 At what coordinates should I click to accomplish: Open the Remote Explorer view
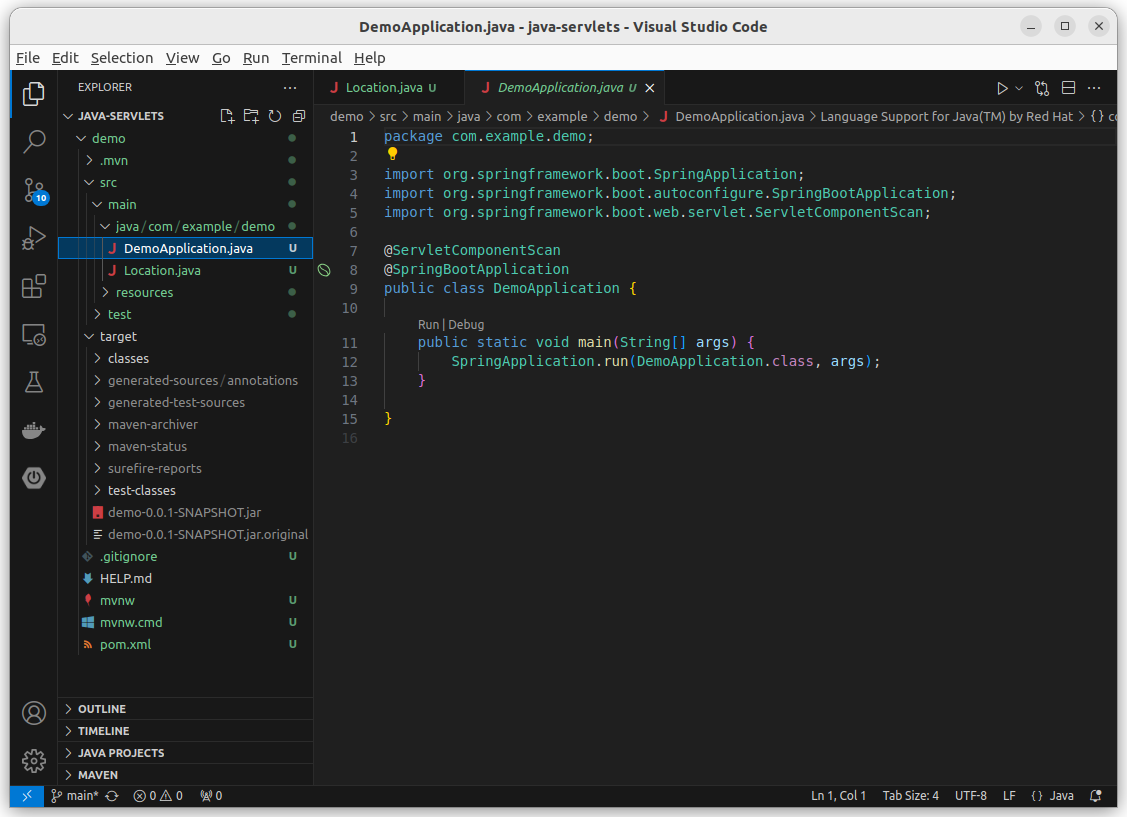tap(34, 334)
